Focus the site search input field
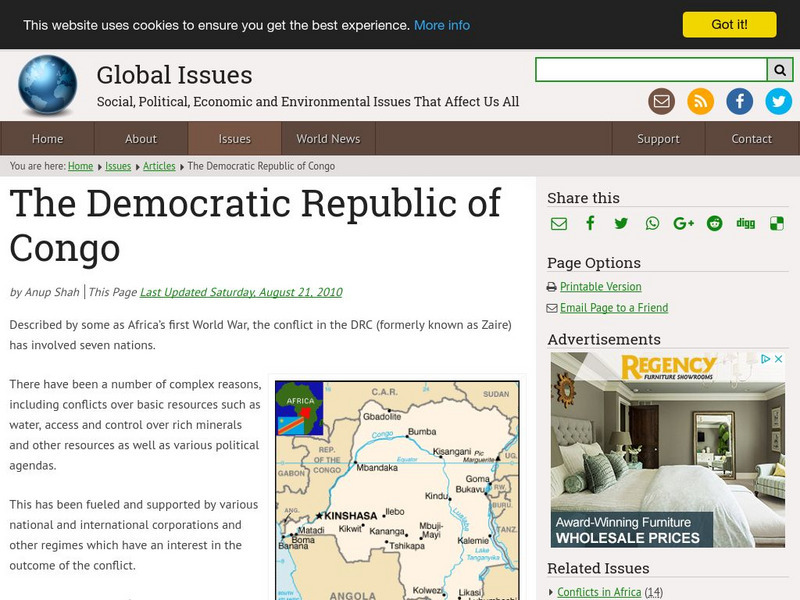Image resolution: width=800 pixels, height=600 pixels. tap(651, 70)
